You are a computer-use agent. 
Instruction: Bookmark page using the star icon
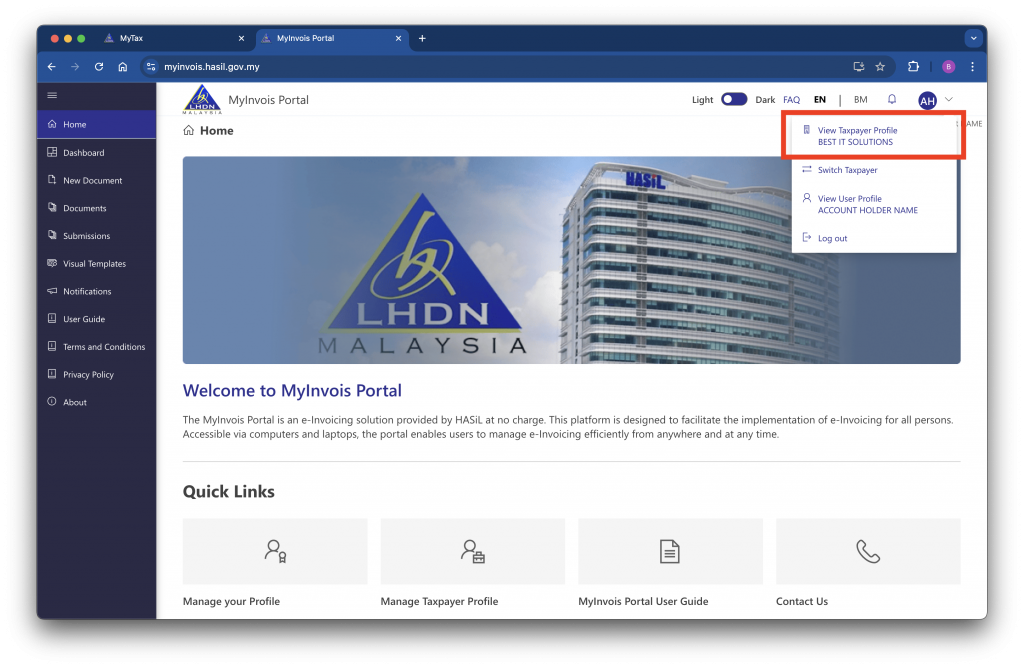pyautogui.click(x=880, y=67)
